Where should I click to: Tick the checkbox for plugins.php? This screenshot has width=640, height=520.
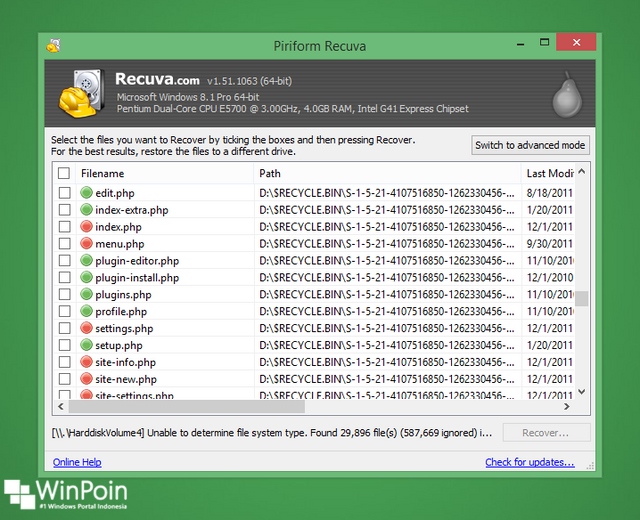(x=64, y=294)
